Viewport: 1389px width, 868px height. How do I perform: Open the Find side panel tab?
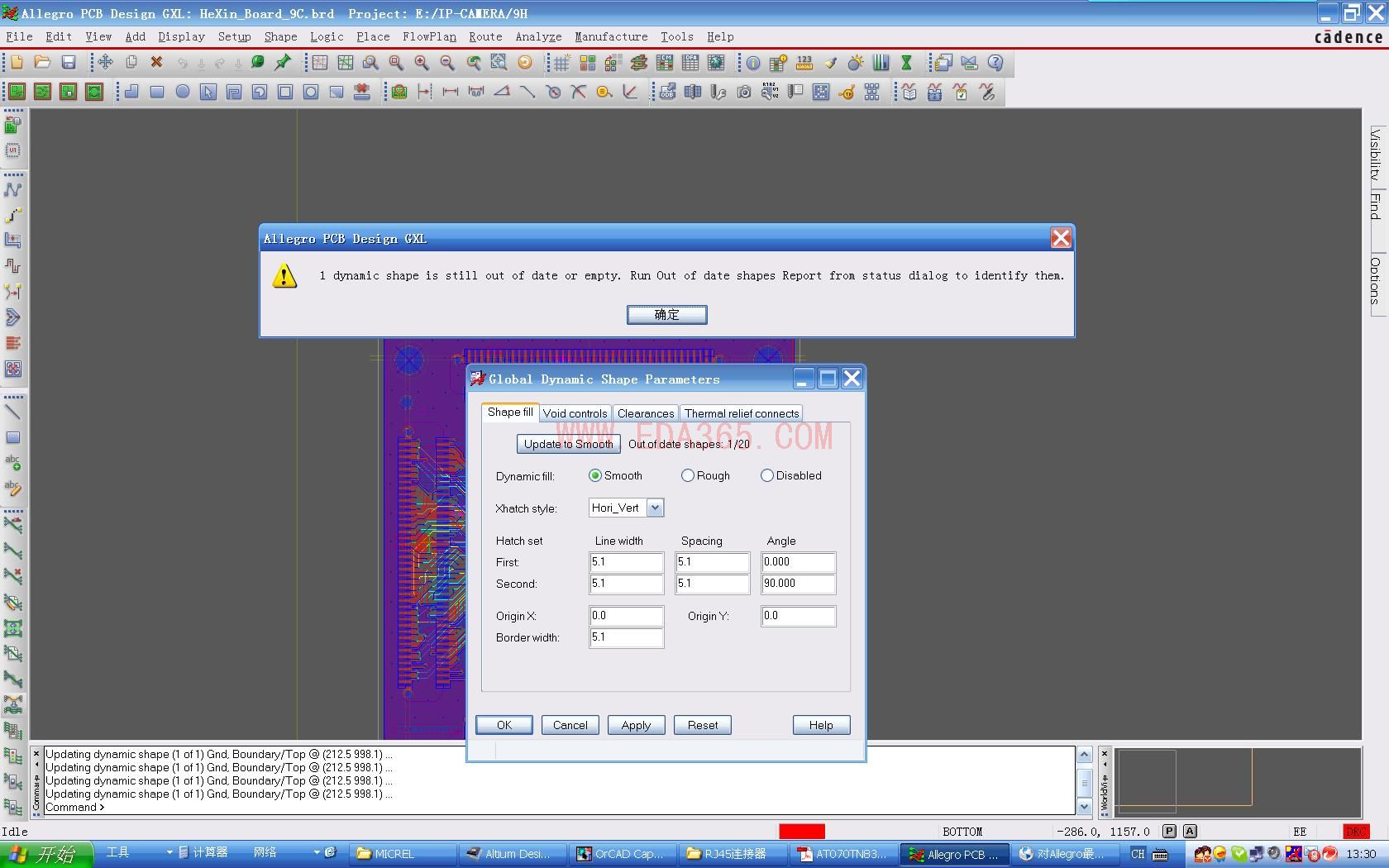[x=1375, y=207]
